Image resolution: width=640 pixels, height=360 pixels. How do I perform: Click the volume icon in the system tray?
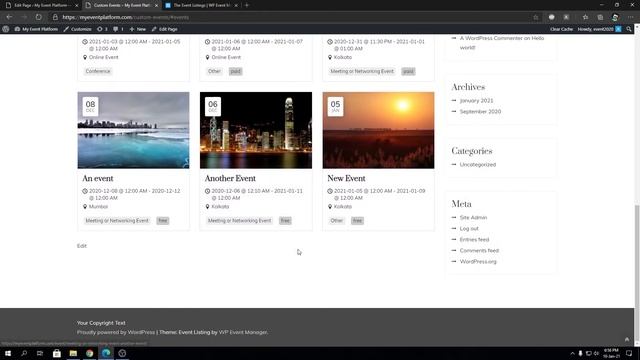(596, 353)
